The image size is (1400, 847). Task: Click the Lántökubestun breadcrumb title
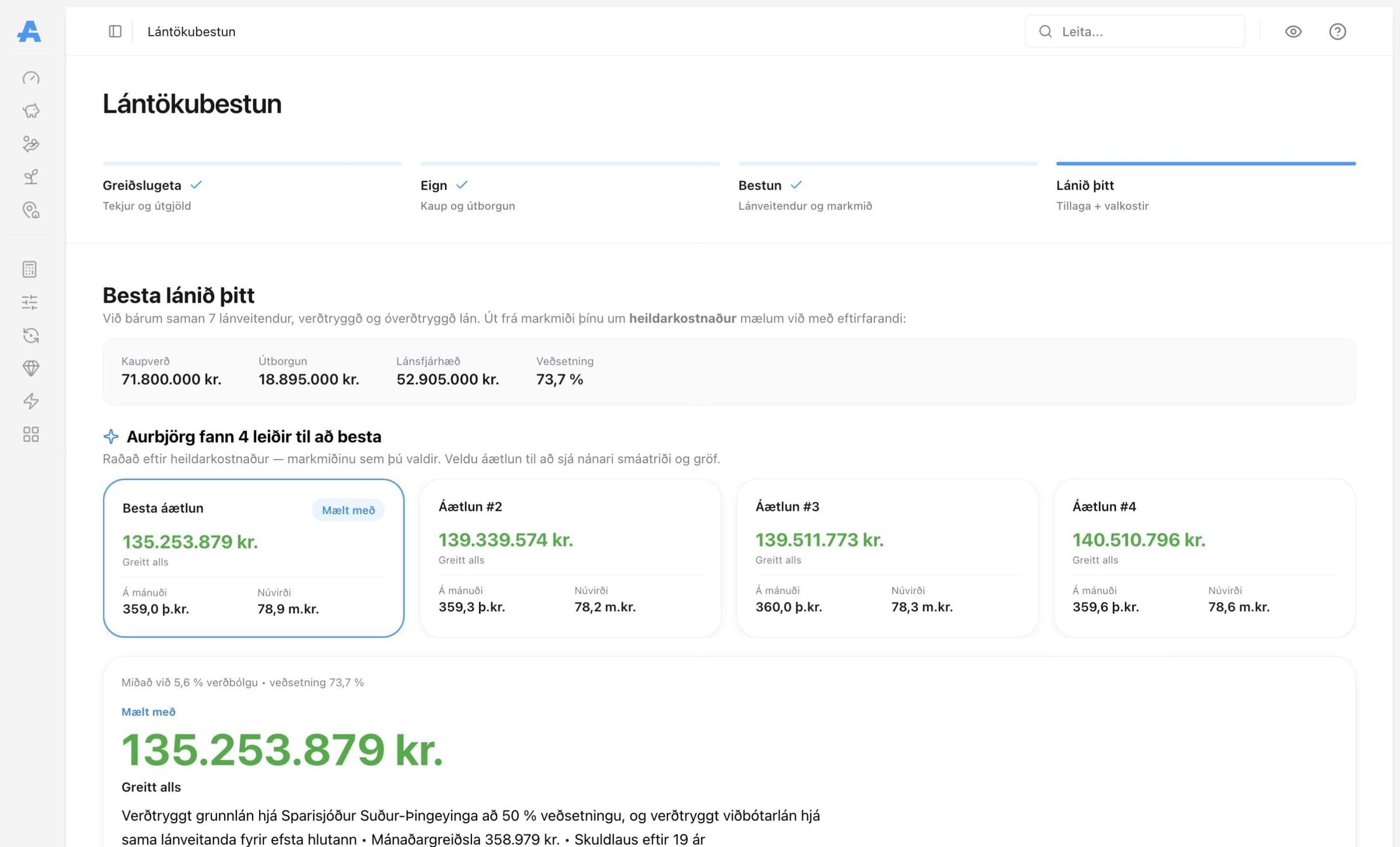191,32
